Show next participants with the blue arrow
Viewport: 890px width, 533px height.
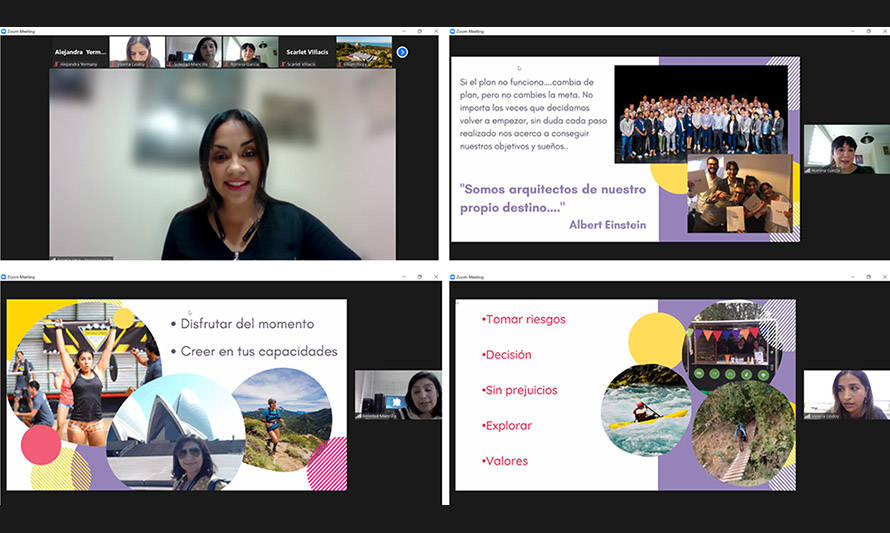[402, 52]
